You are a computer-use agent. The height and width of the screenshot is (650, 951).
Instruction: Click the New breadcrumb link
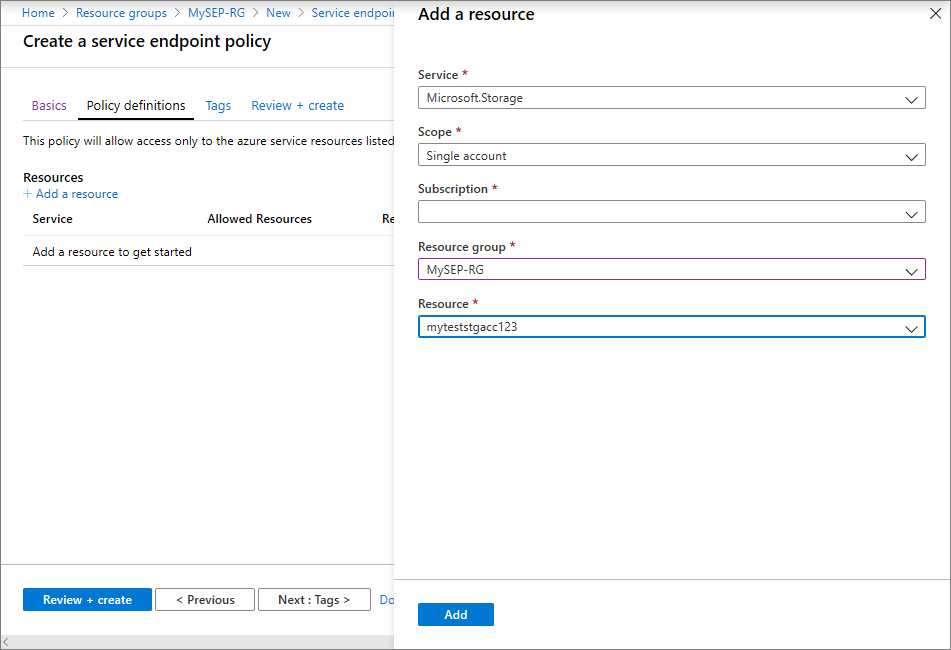point(278,13)
